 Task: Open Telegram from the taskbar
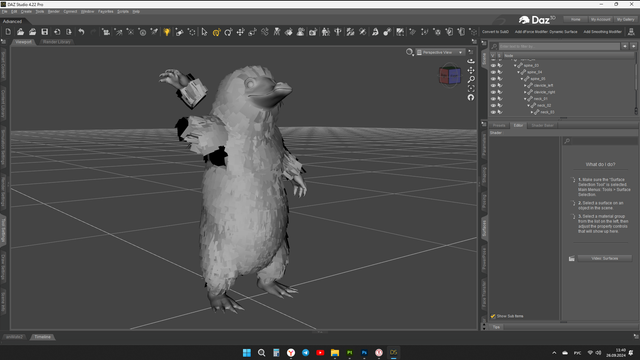click(x=305, y=353)
